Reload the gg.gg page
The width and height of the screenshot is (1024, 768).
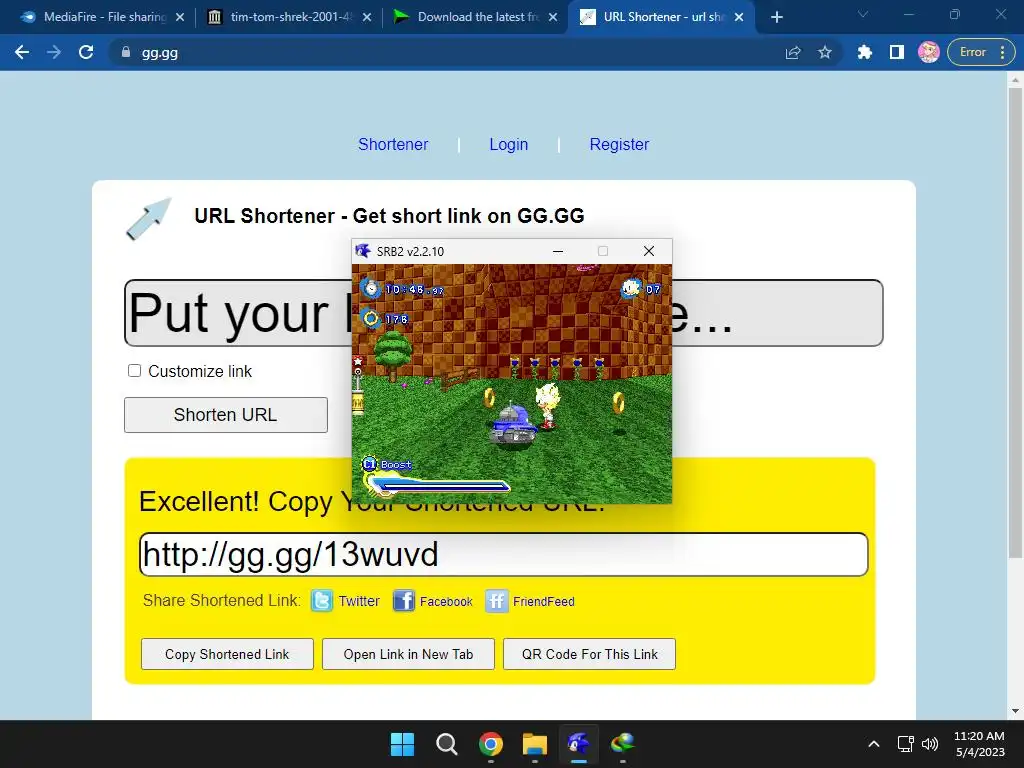pyautogui.click(x=86, y=52)
